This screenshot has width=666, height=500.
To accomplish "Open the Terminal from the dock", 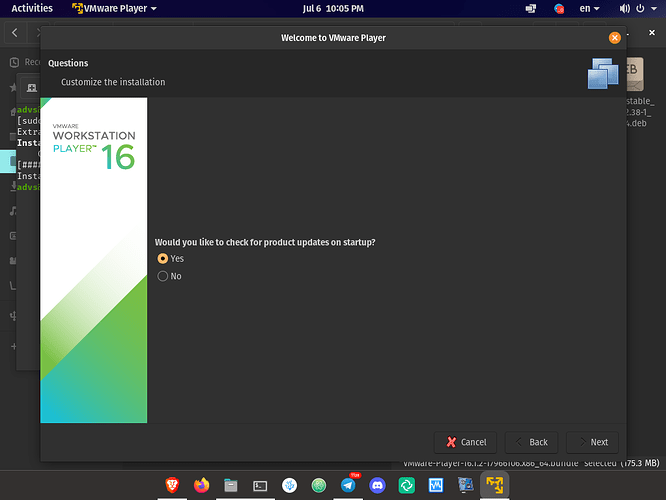I will [260, 485].
